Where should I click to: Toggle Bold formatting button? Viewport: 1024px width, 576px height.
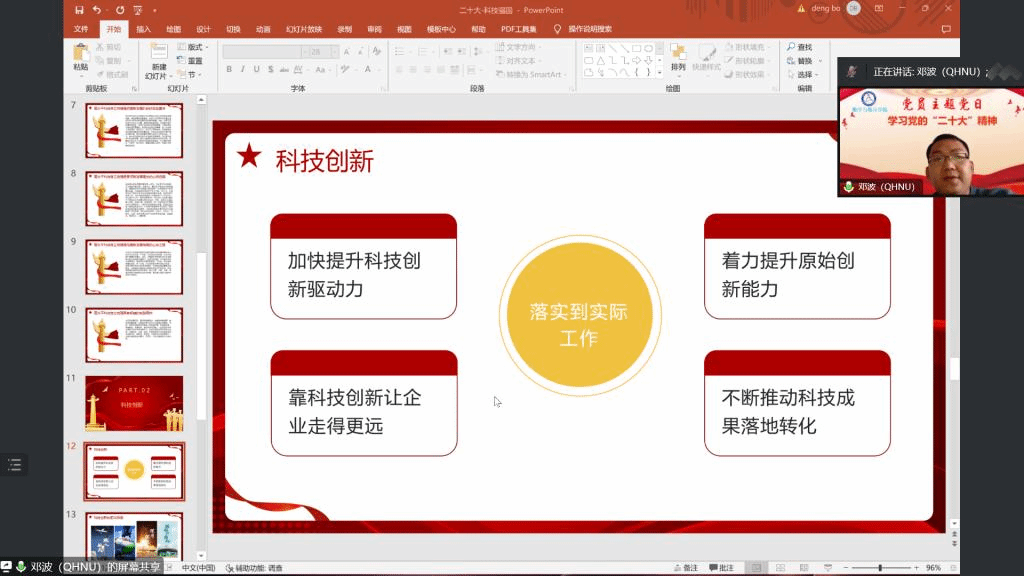coord(229,69)
